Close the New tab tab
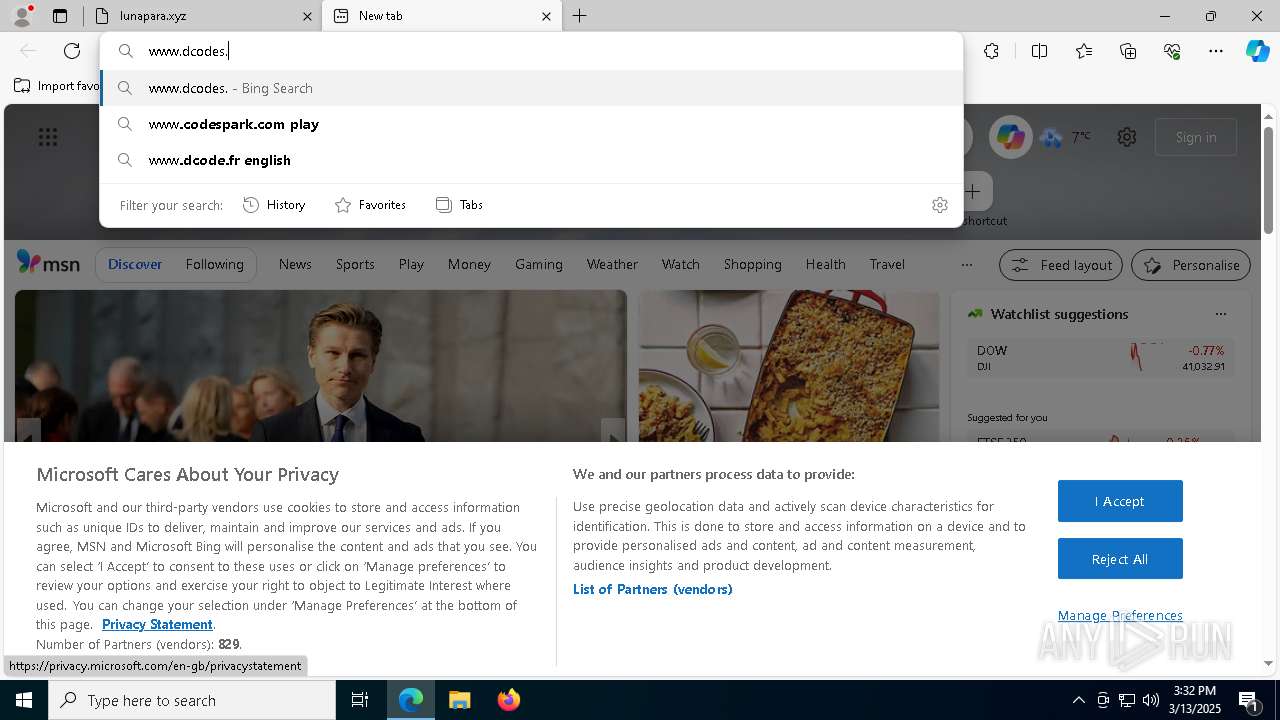 (546, 16)
